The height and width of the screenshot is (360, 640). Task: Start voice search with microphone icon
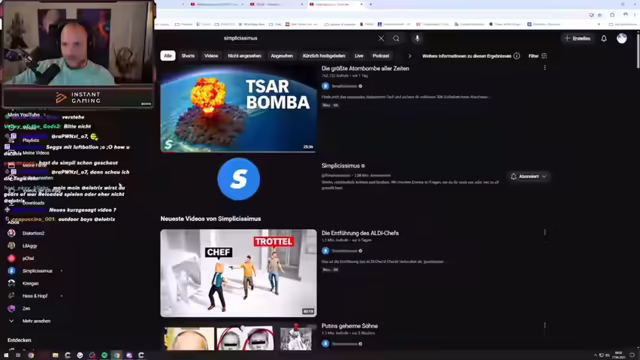point(417,38)
